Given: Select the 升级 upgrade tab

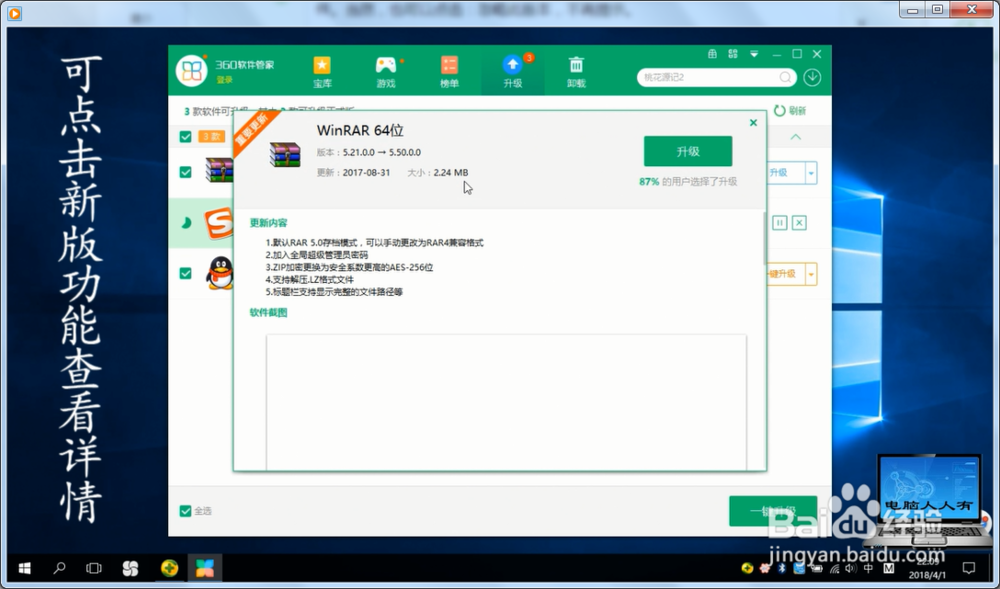Looking at the screenshot, I should pos(513,71).
